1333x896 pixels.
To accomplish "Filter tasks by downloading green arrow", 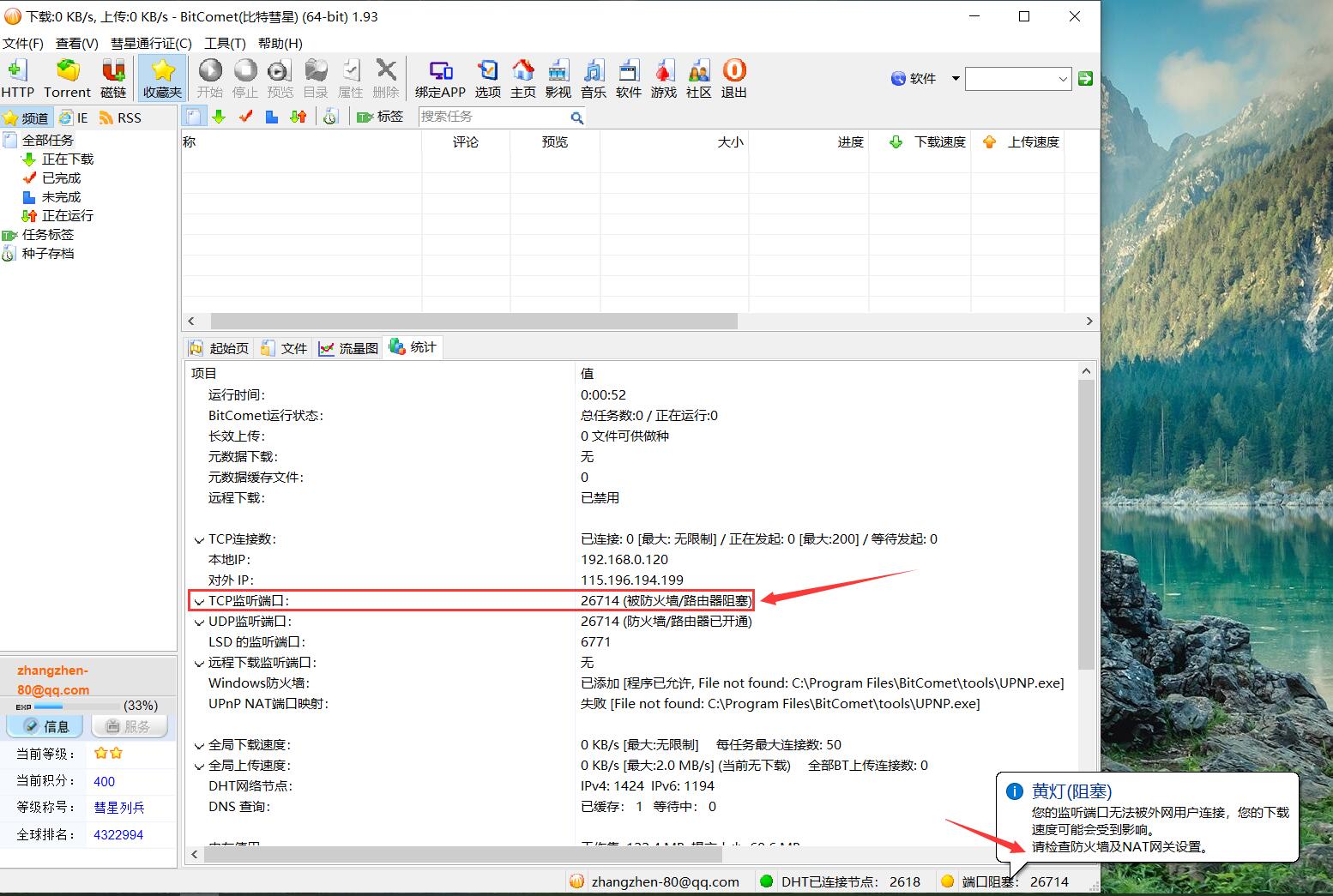I will pos(219,117).
